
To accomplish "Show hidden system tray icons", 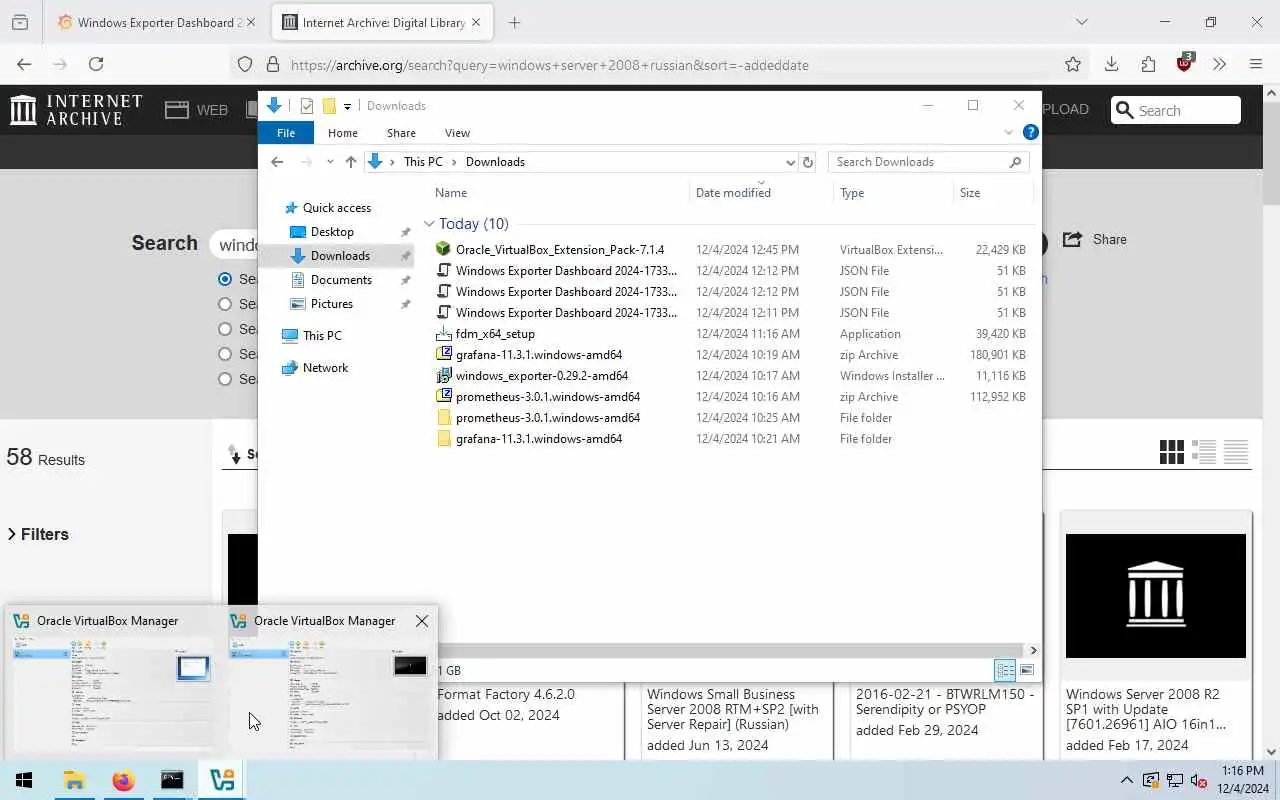I will (x=1126, y=781).
